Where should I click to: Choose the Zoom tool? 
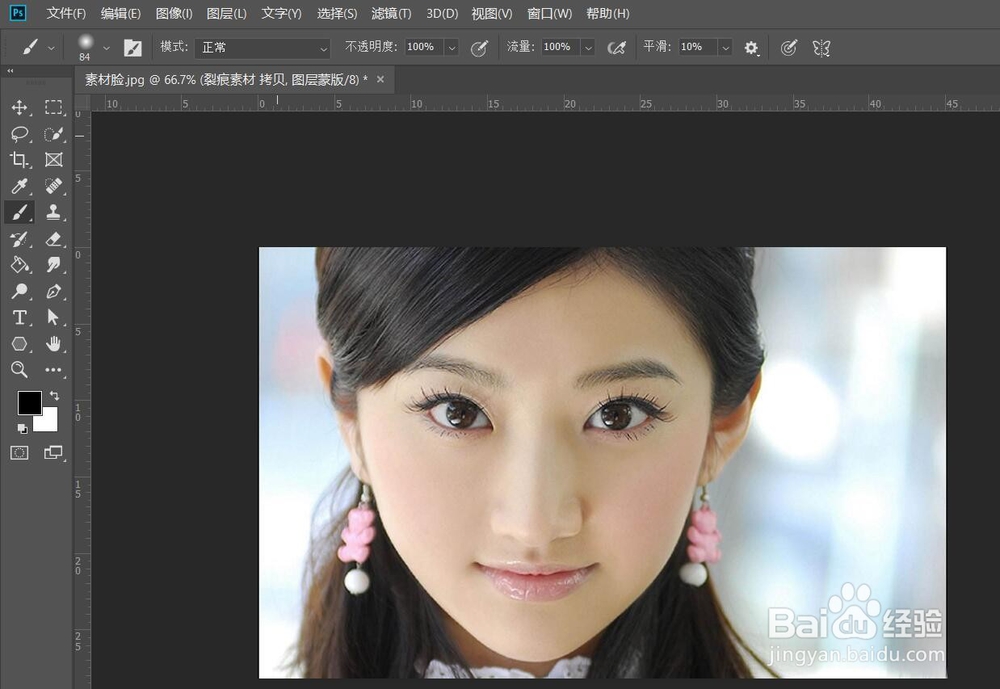(x=19, y=370)
